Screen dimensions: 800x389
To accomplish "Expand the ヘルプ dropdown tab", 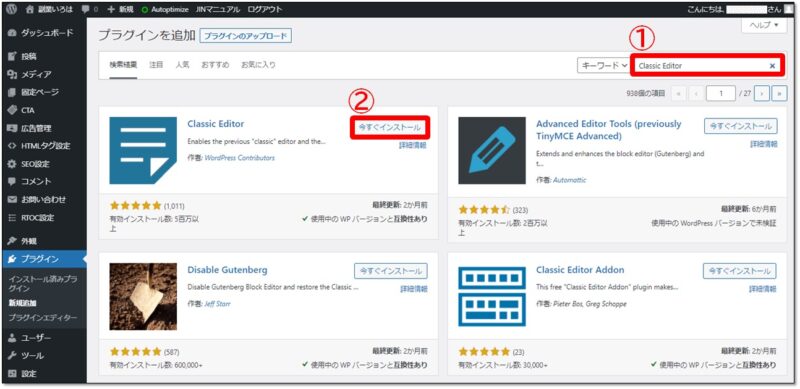I will (x=764, y=25).
